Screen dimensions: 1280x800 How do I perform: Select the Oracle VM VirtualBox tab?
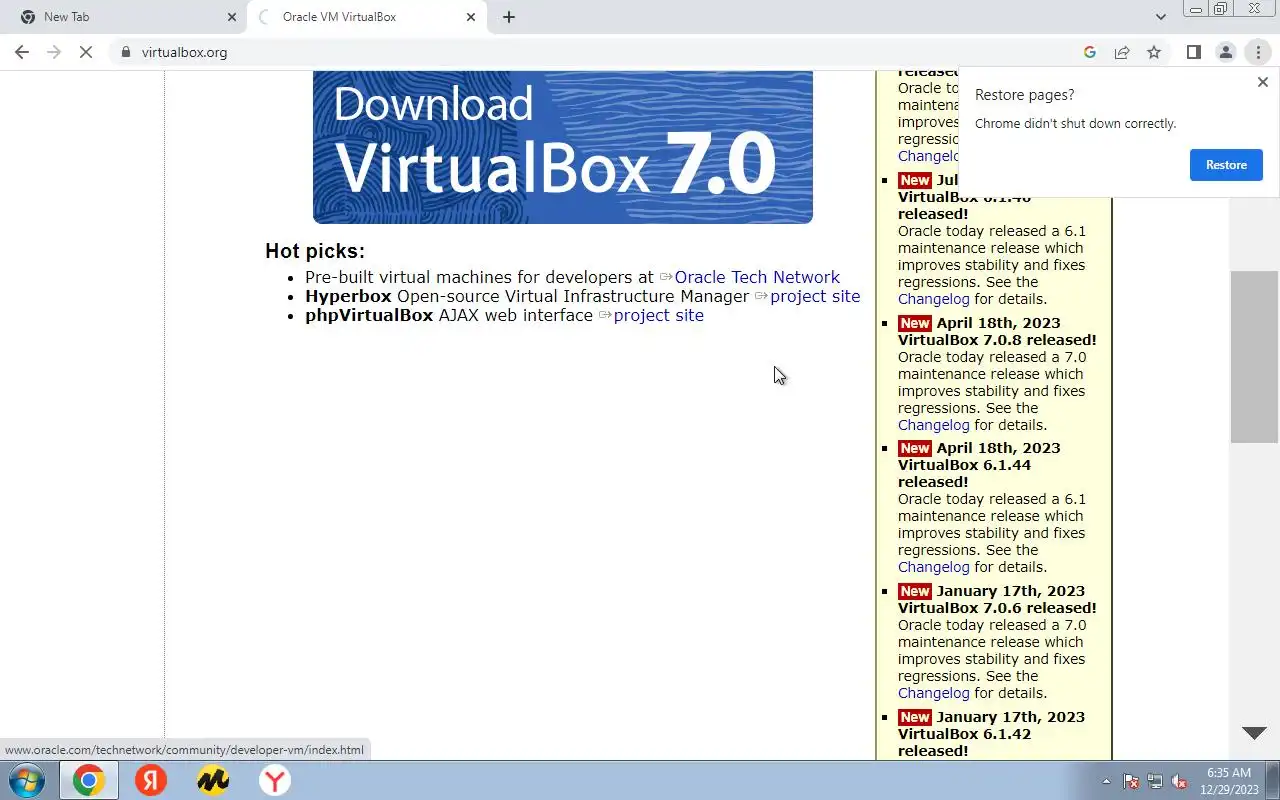366,17
